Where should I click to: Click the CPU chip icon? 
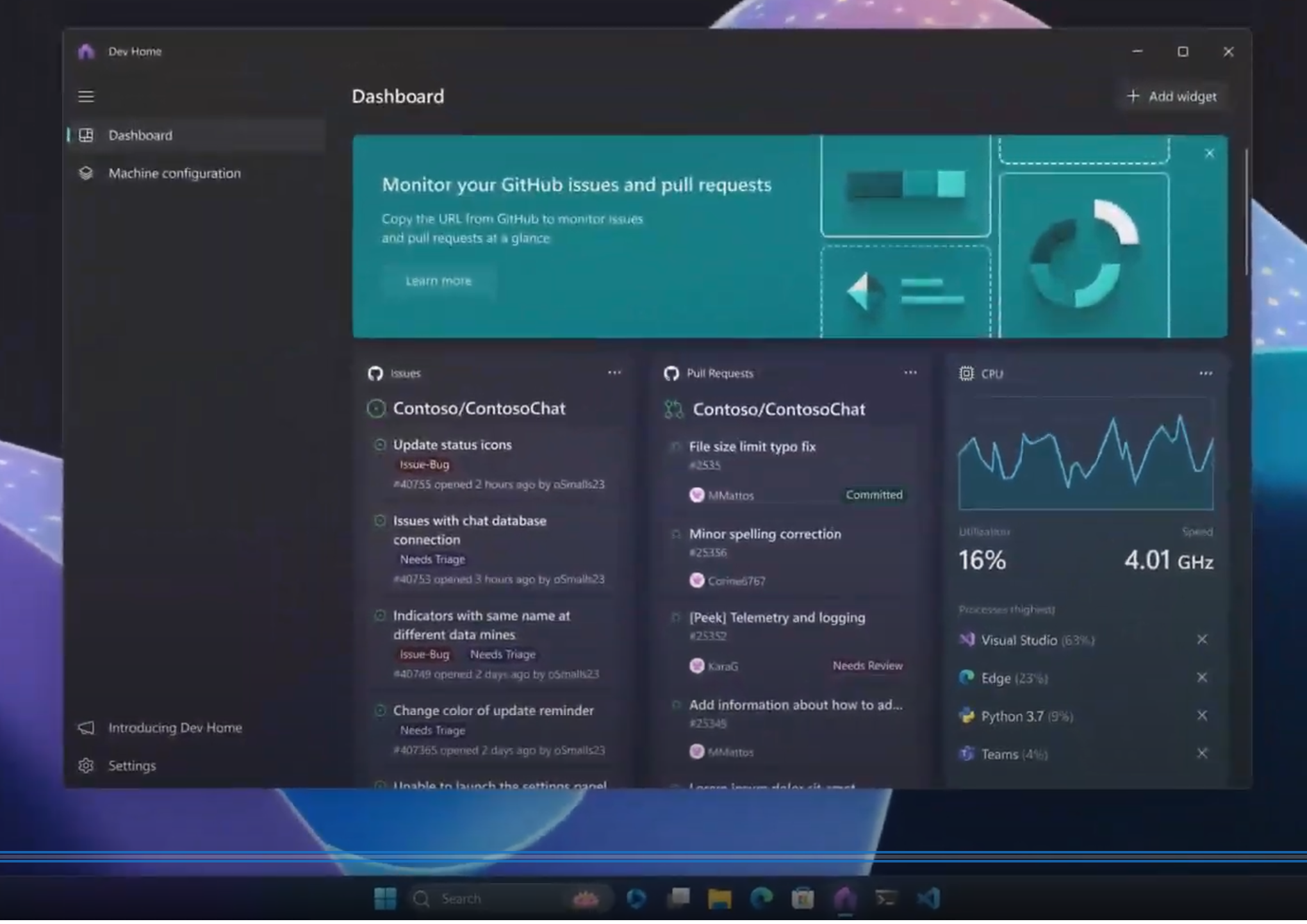(966, 374)
